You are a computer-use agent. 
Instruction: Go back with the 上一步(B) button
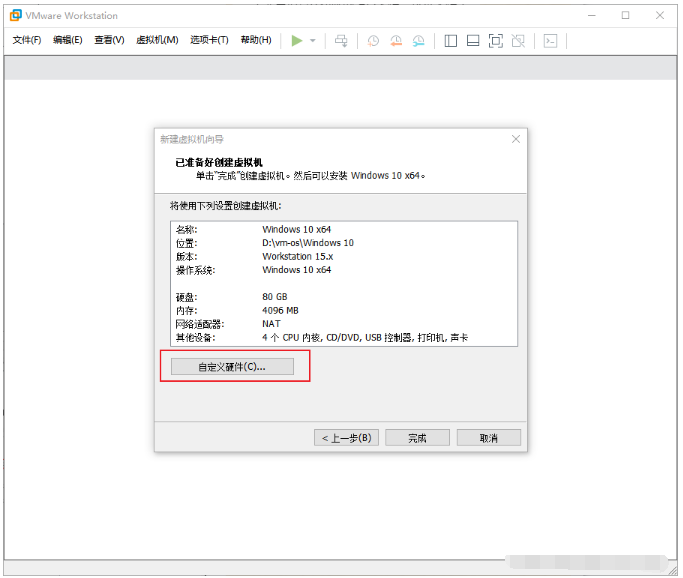pos(346,438)
